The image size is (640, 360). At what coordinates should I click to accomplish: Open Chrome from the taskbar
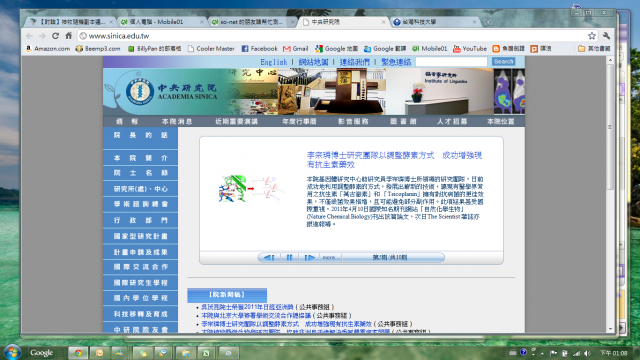(x=78, y=353)
